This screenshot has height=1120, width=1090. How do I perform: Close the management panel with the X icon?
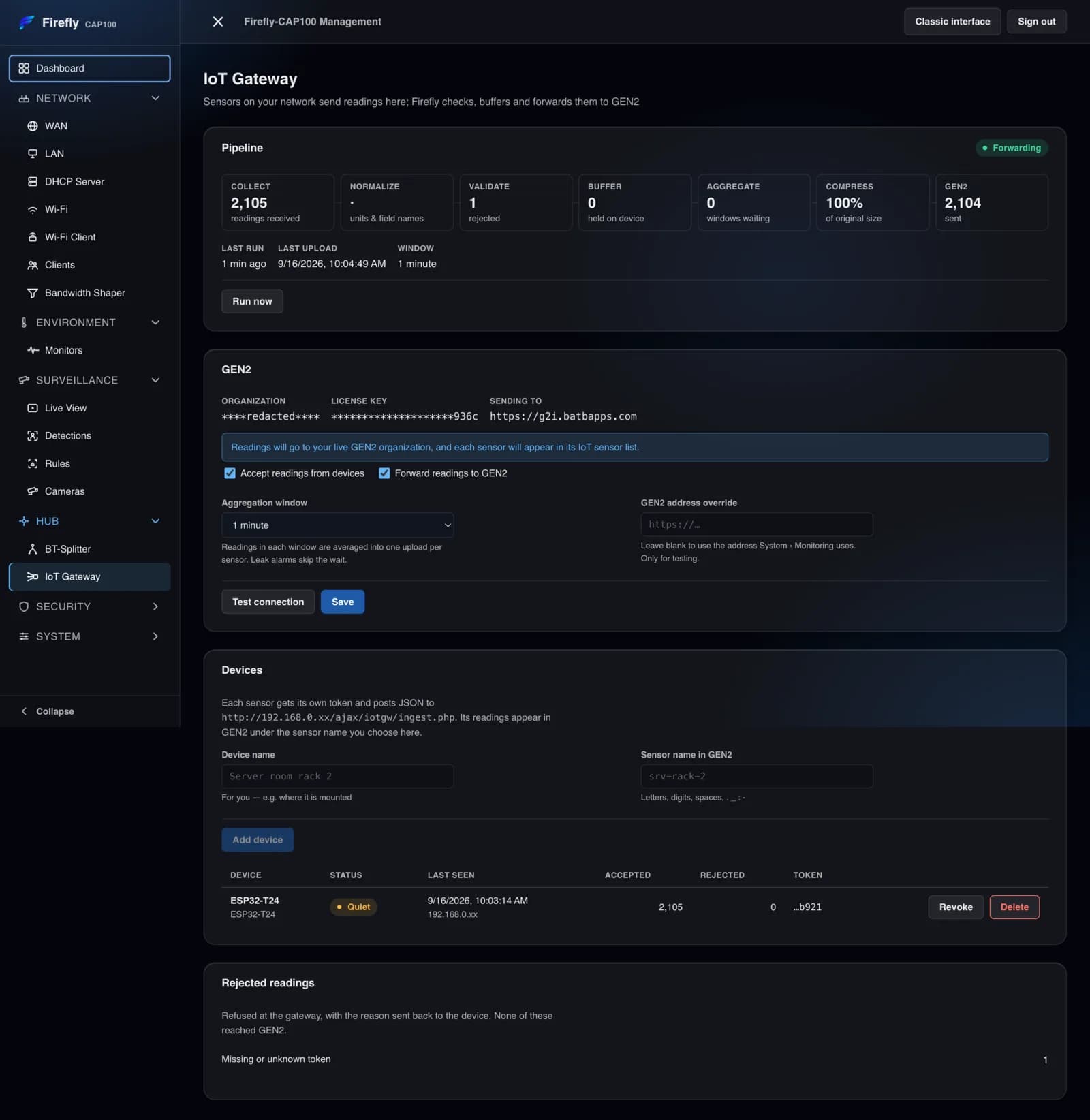pyautogui.click(x=218, y=22)
